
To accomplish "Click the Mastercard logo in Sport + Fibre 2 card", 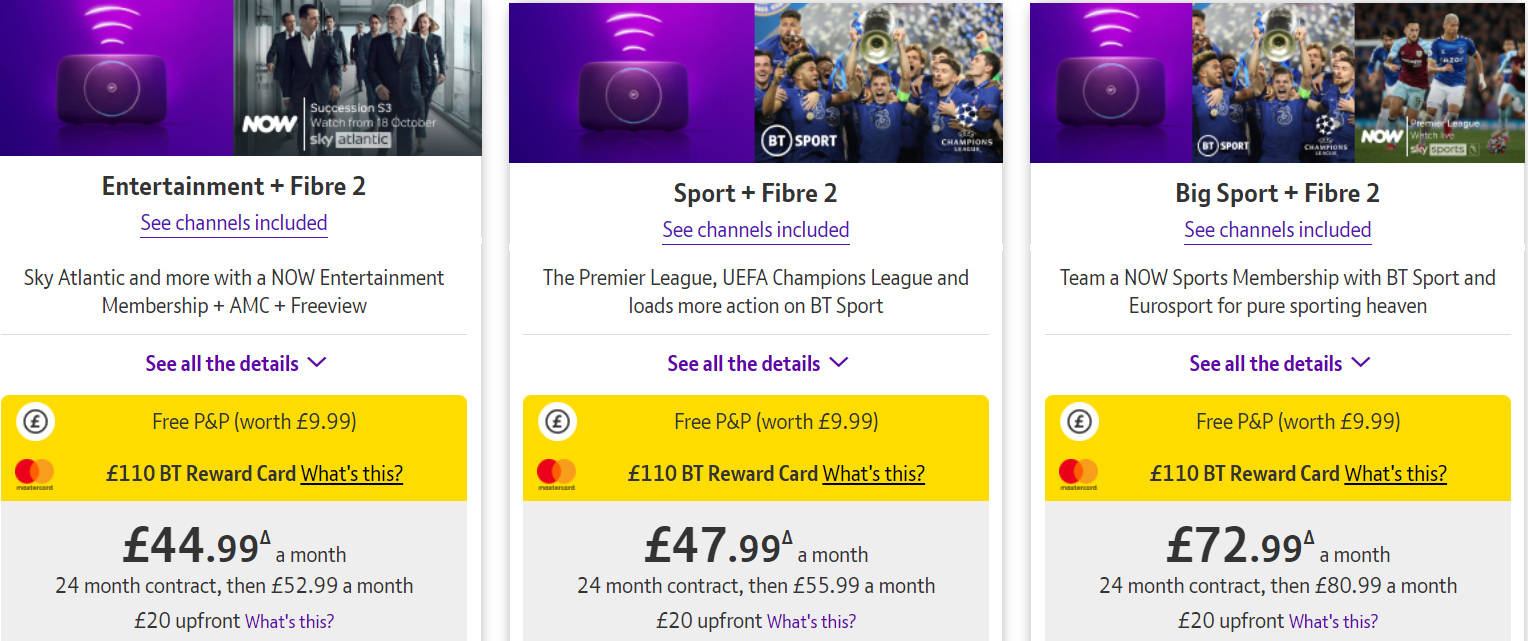I will (x=557, y=474).
